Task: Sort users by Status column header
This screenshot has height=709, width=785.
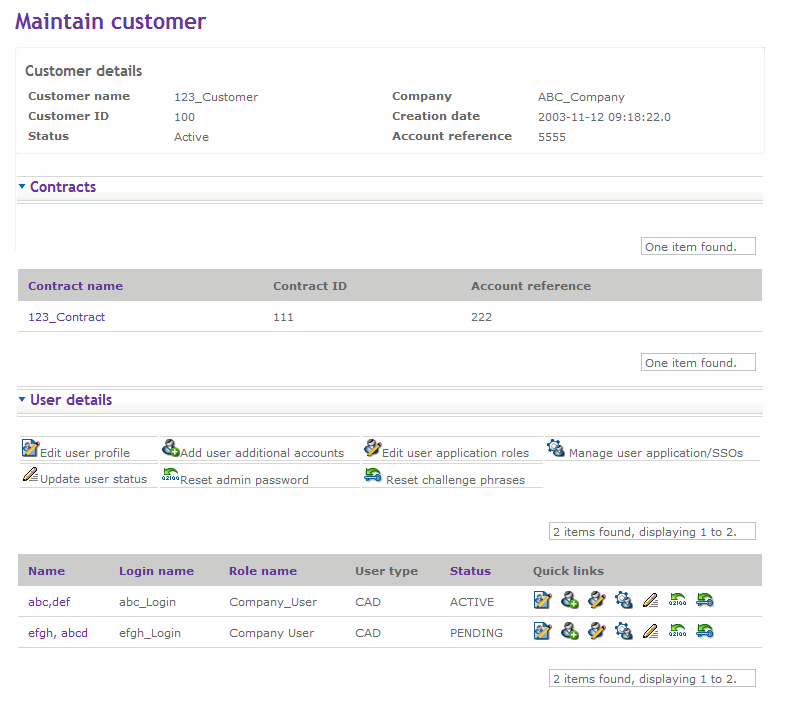Action: click(470, 571)
